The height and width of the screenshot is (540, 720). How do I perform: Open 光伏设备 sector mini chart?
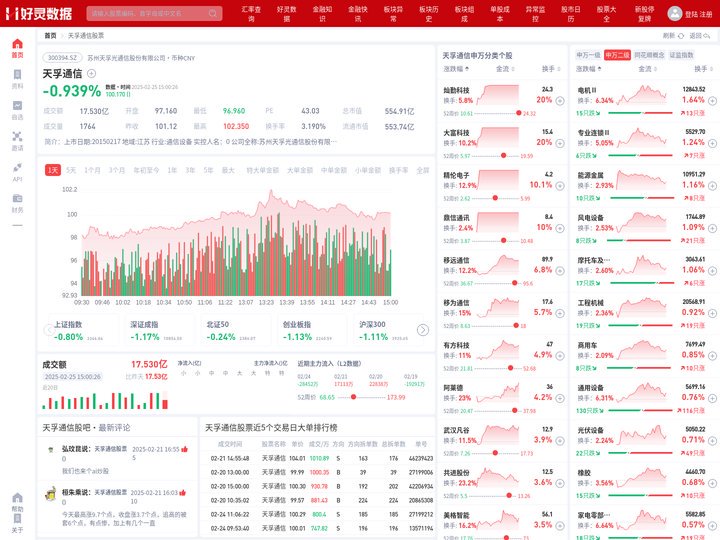(x=641, y=434)
